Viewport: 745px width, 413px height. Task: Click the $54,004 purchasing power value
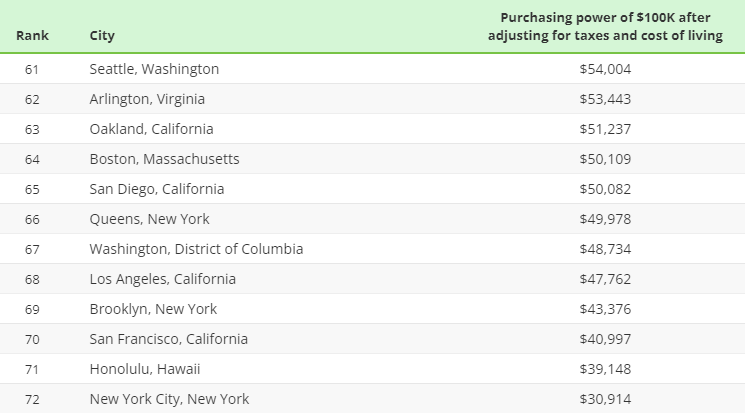pyautogui.click(x=605, y=69)
